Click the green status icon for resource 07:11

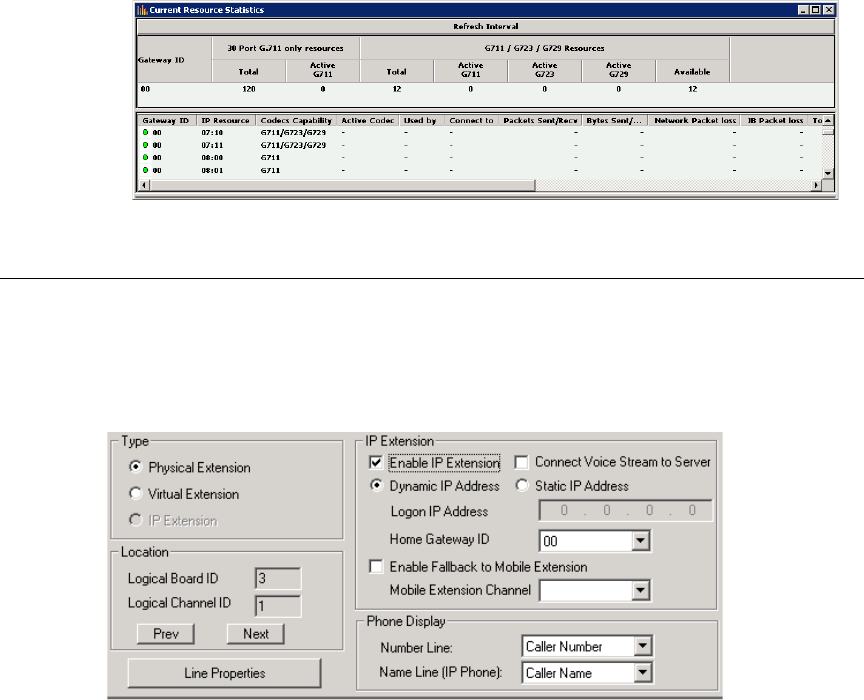pos(145,146)
